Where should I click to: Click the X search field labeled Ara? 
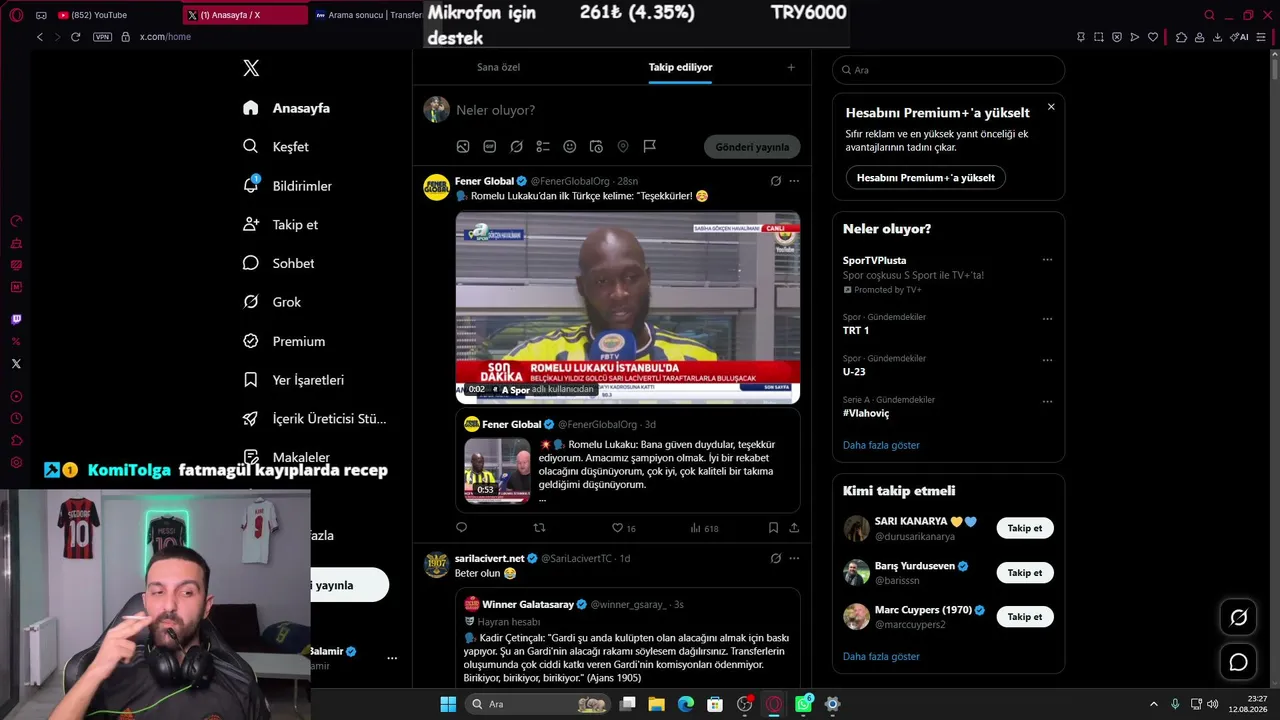click(948, 70)
